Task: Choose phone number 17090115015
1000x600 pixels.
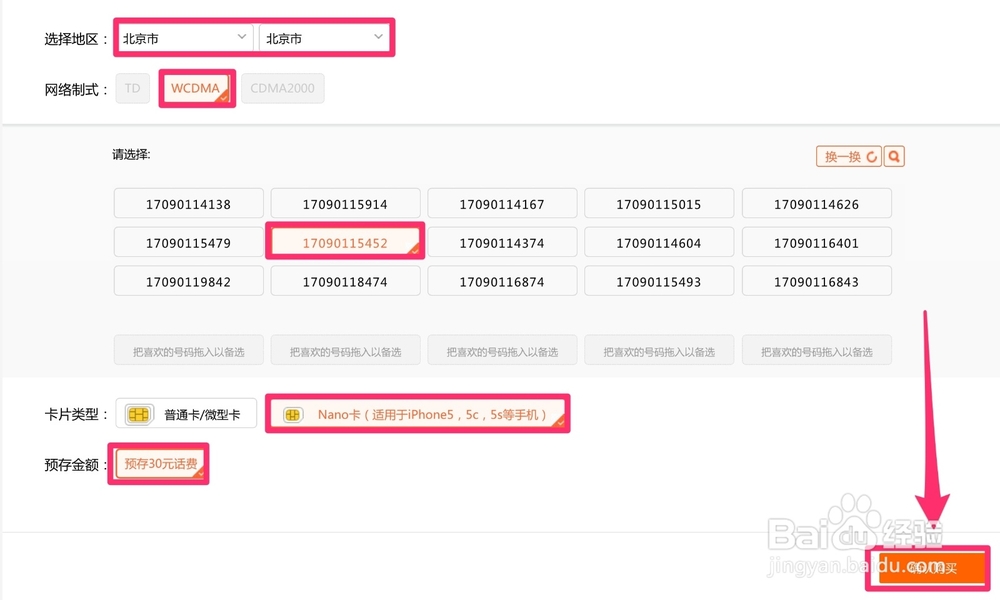Action: (x=659, y=203)
